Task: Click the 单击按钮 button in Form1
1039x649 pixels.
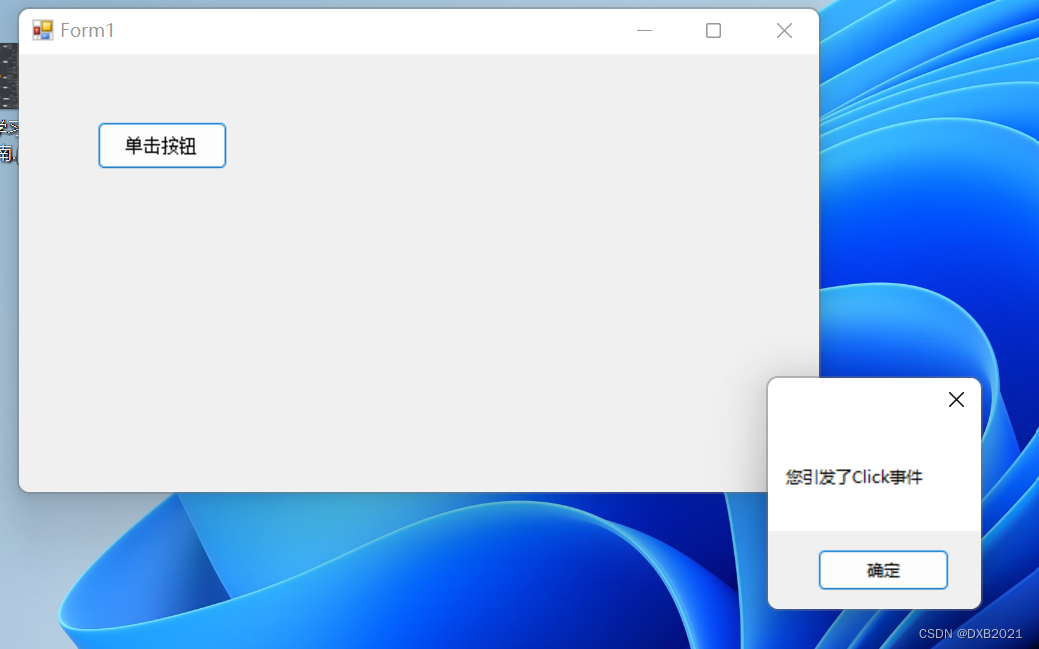Action: (162, 145)
